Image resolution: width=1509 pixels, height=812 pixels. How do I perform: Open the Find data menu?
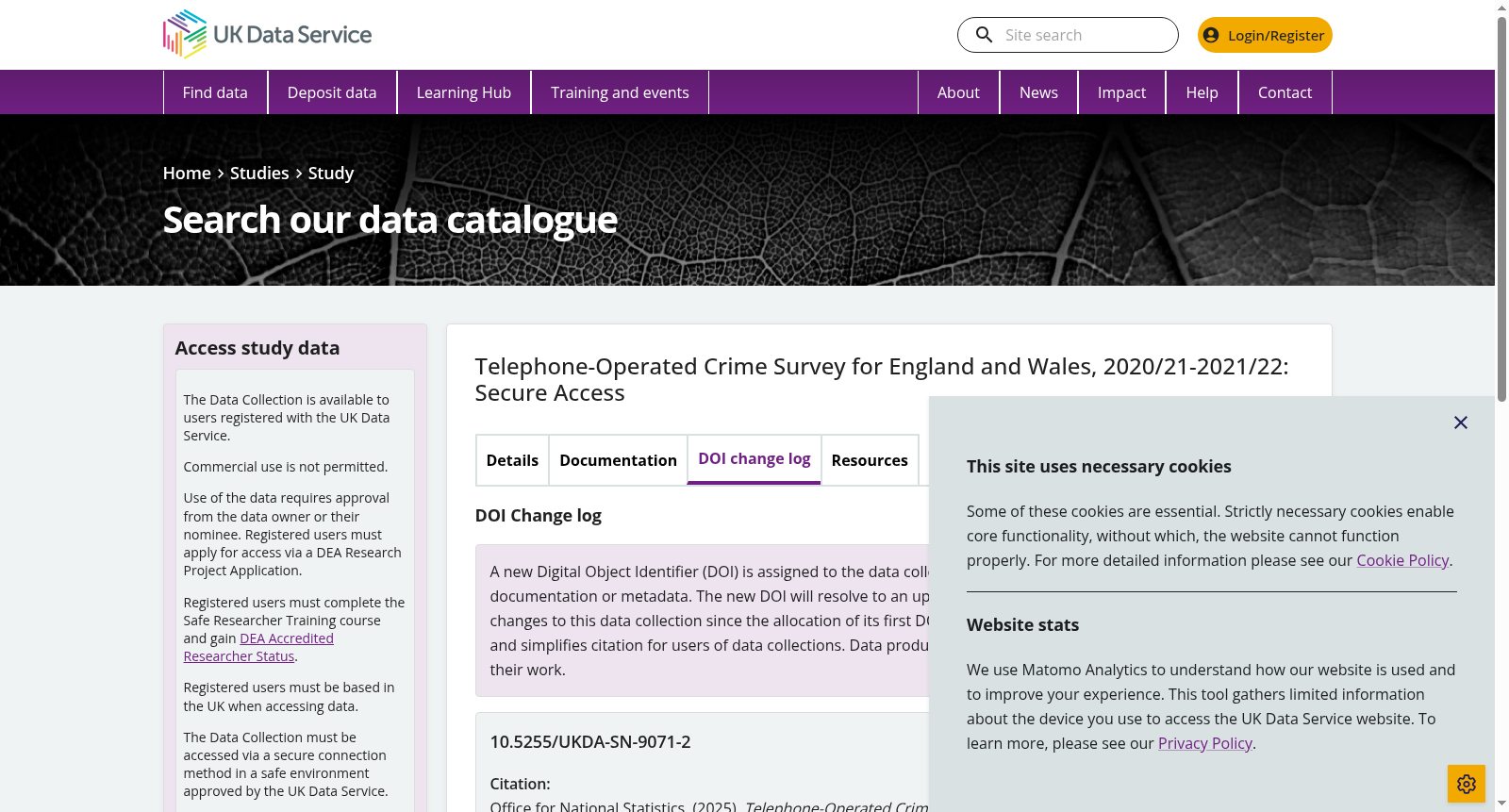215,92
